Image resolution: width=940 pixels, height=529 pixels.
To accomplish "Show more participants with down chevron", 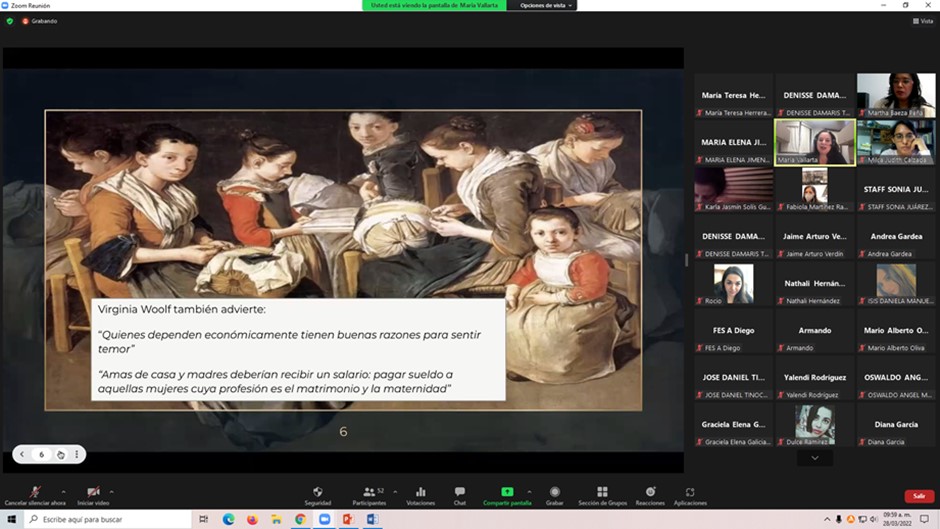I will (815, 458).
